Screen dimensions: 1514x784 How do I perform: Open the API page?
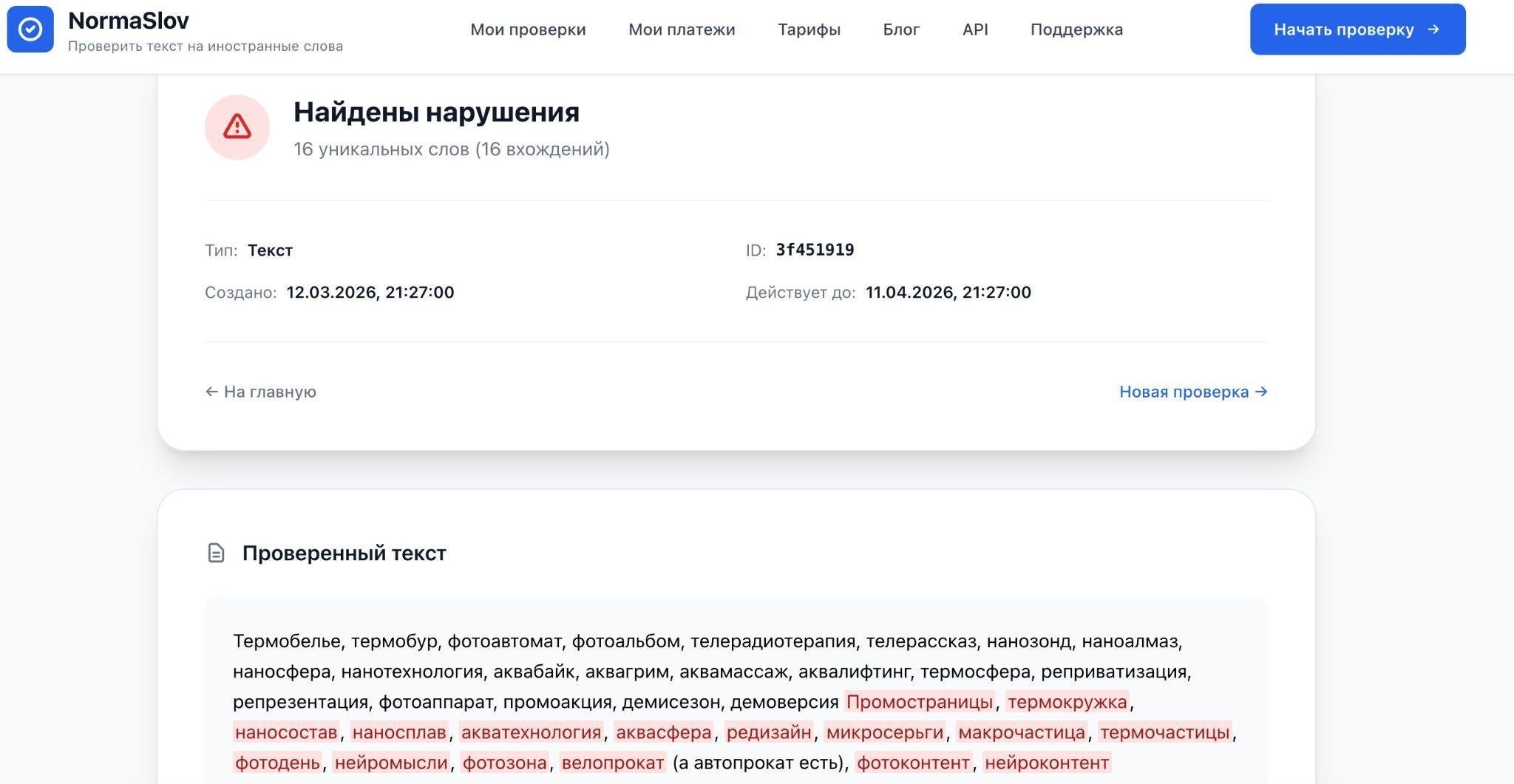(x=975, y=30)
